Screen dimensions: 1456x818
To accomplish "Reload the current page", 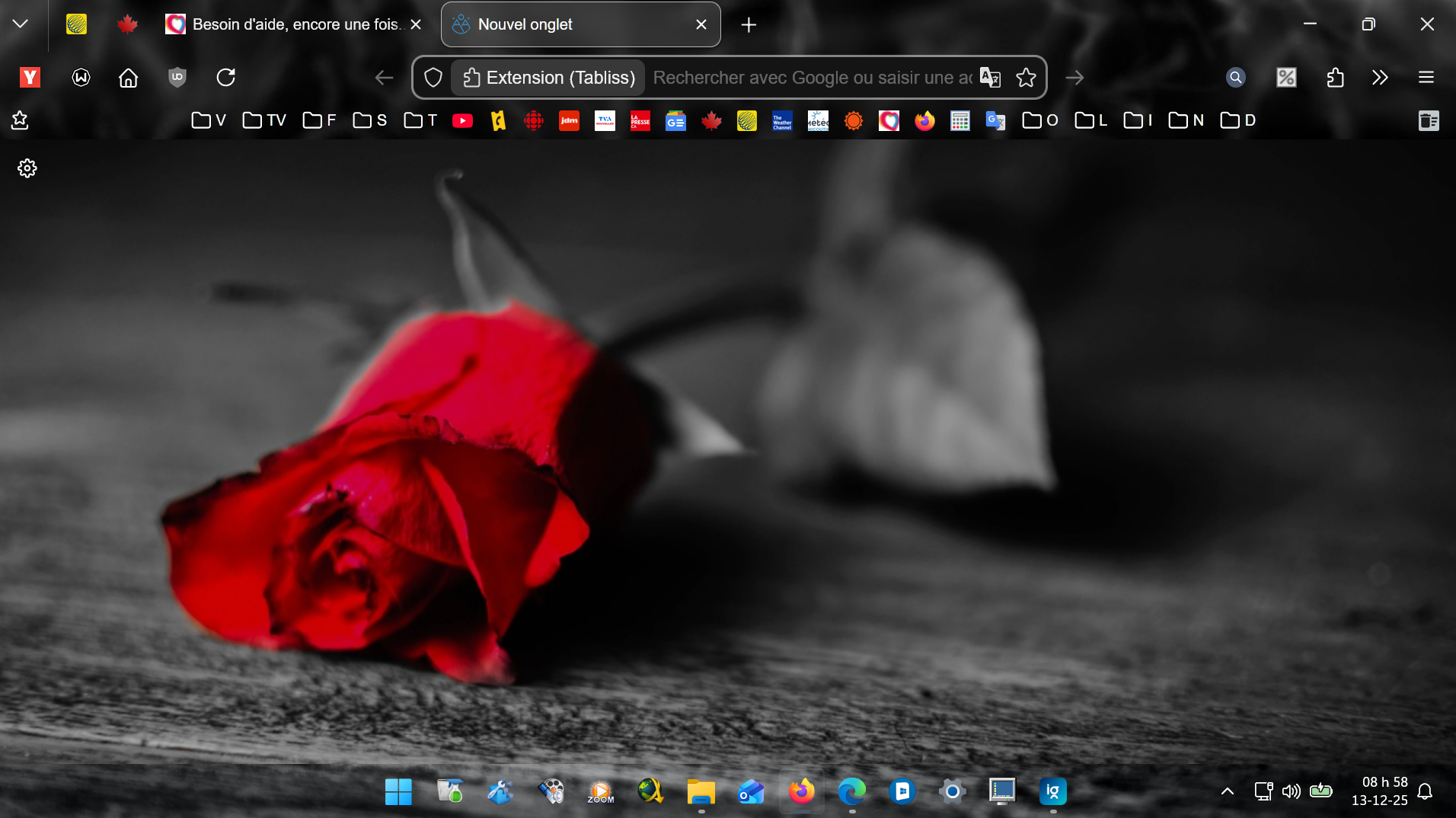I will (x=226, y=77).
